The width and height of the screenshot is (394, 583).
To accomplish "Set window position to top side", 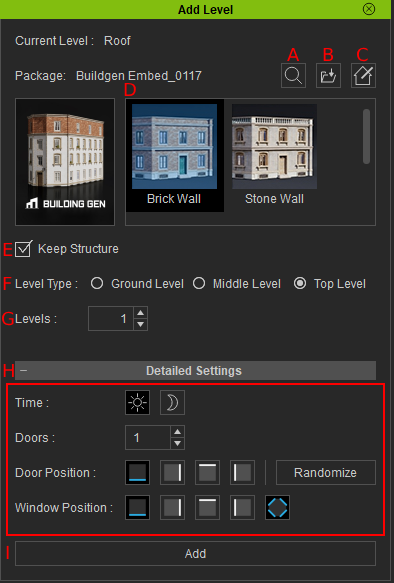I will (207, 507).
